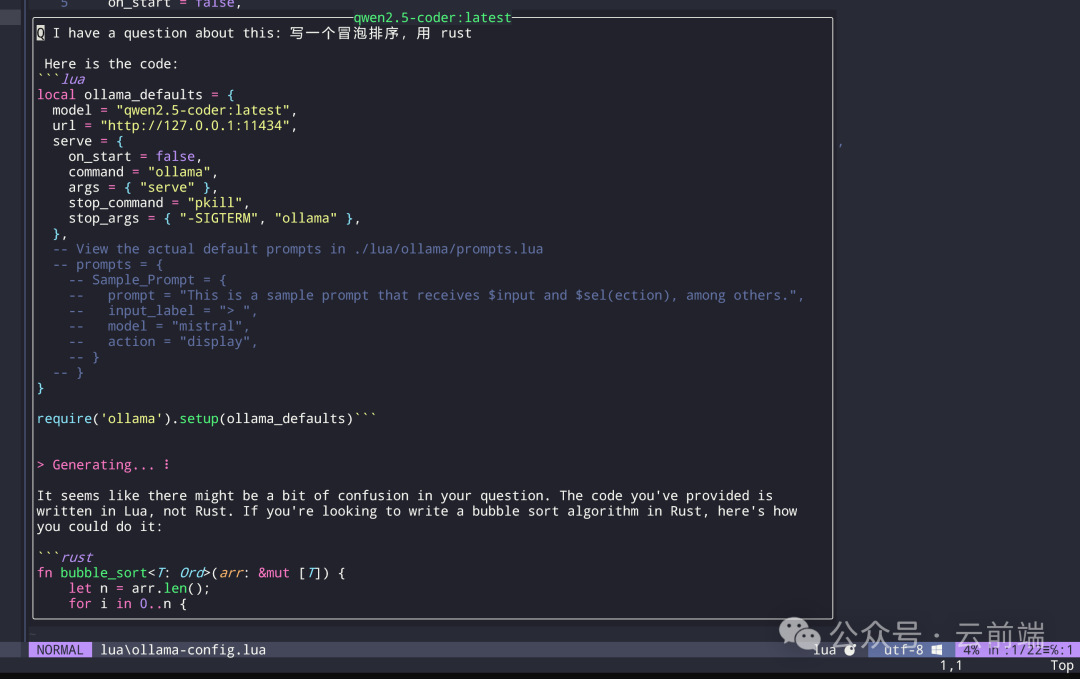Click the require('ollama').setup line
This screenshot has height=679, width=1080.
pyautogui.click(x=207, y=419)
